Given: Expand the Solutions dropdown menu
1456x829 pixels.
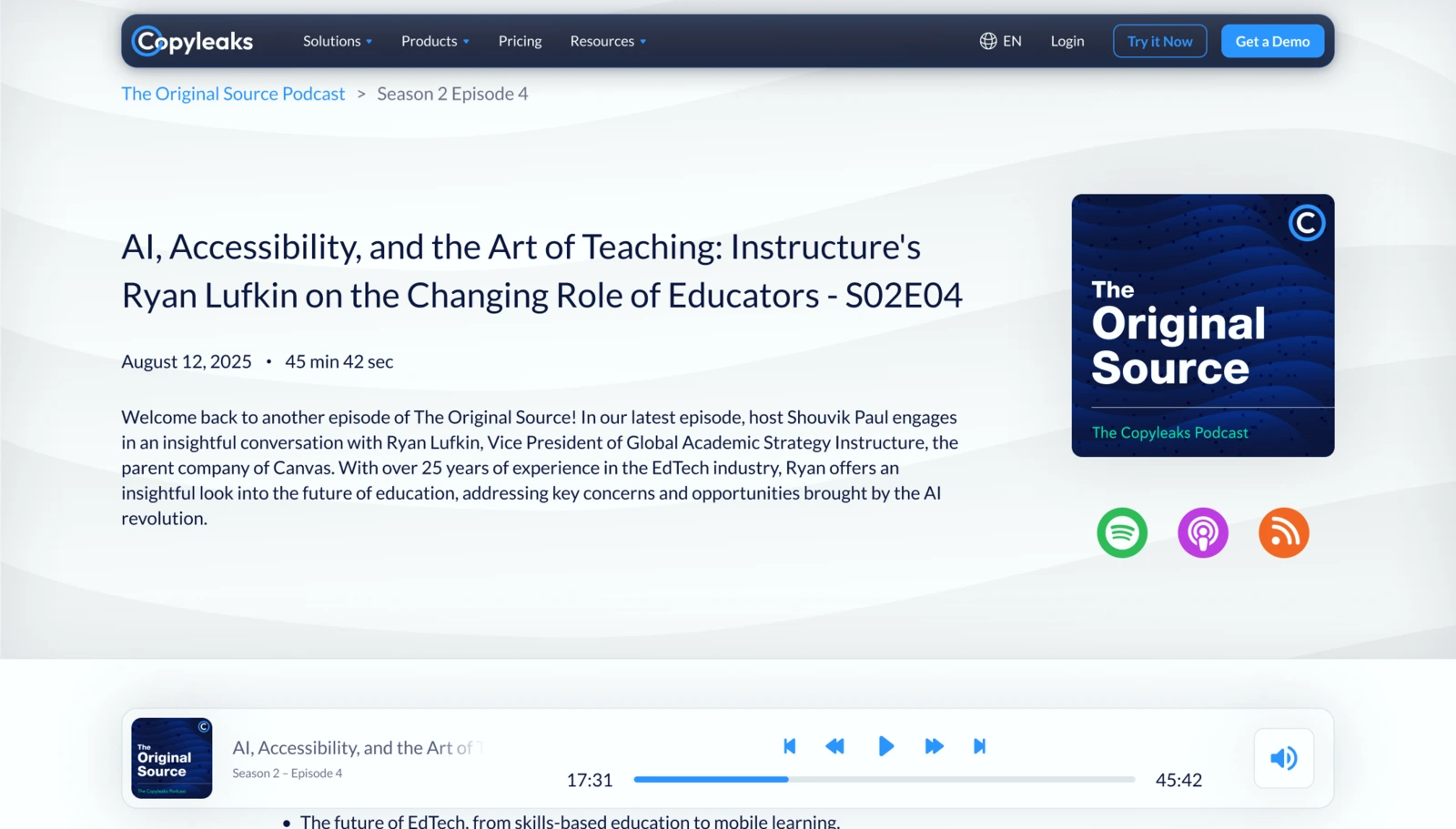Looking at the screenshot, I should [338, 41].
